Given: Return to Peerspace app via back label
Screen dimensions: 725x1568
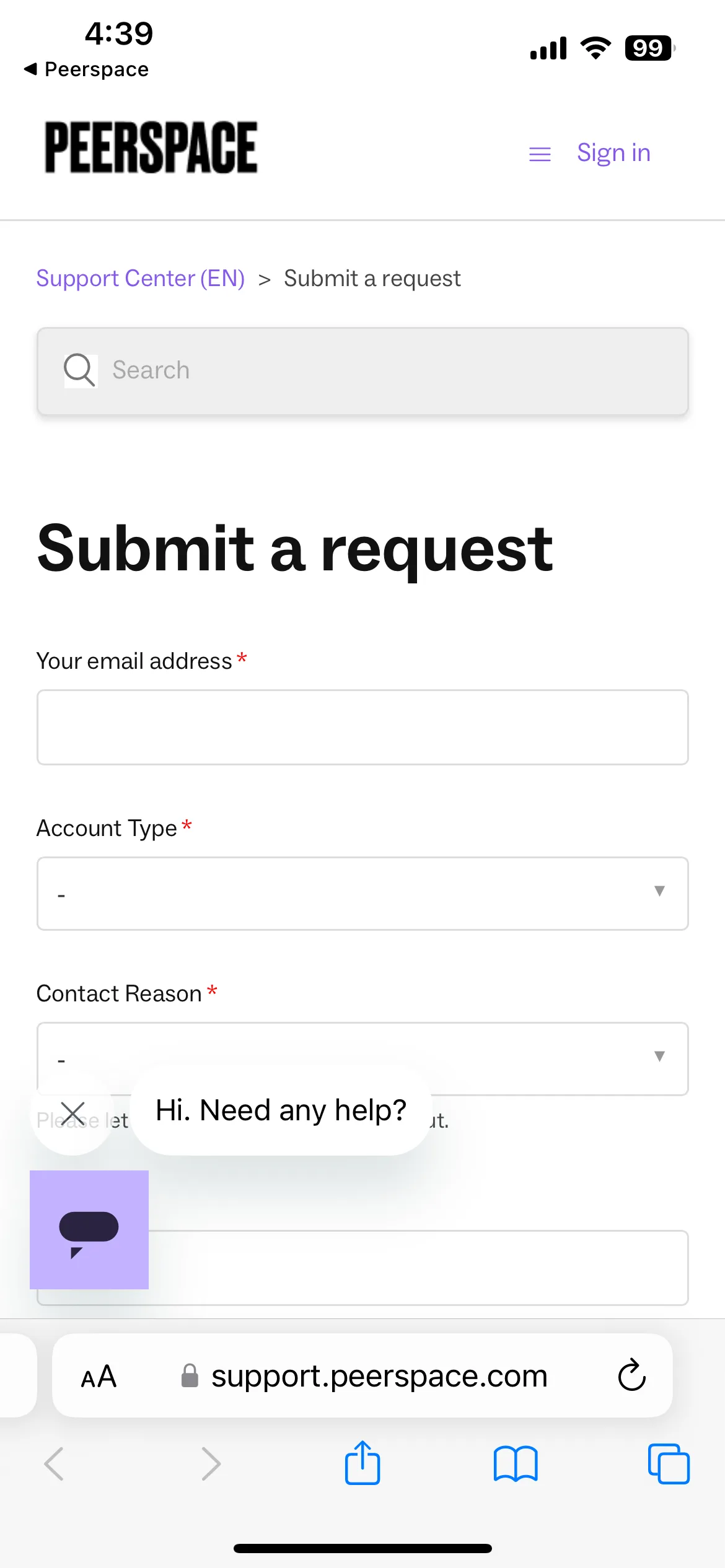Looking at the screenshot, I should click(87, 69).
